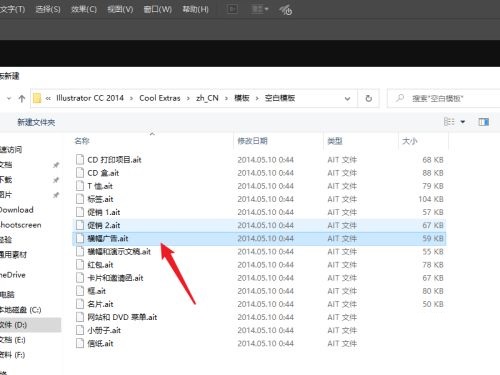Click the 空白模板 breadcrumb
The width and height of the screenshot is (500, 375).
[280, 98]
